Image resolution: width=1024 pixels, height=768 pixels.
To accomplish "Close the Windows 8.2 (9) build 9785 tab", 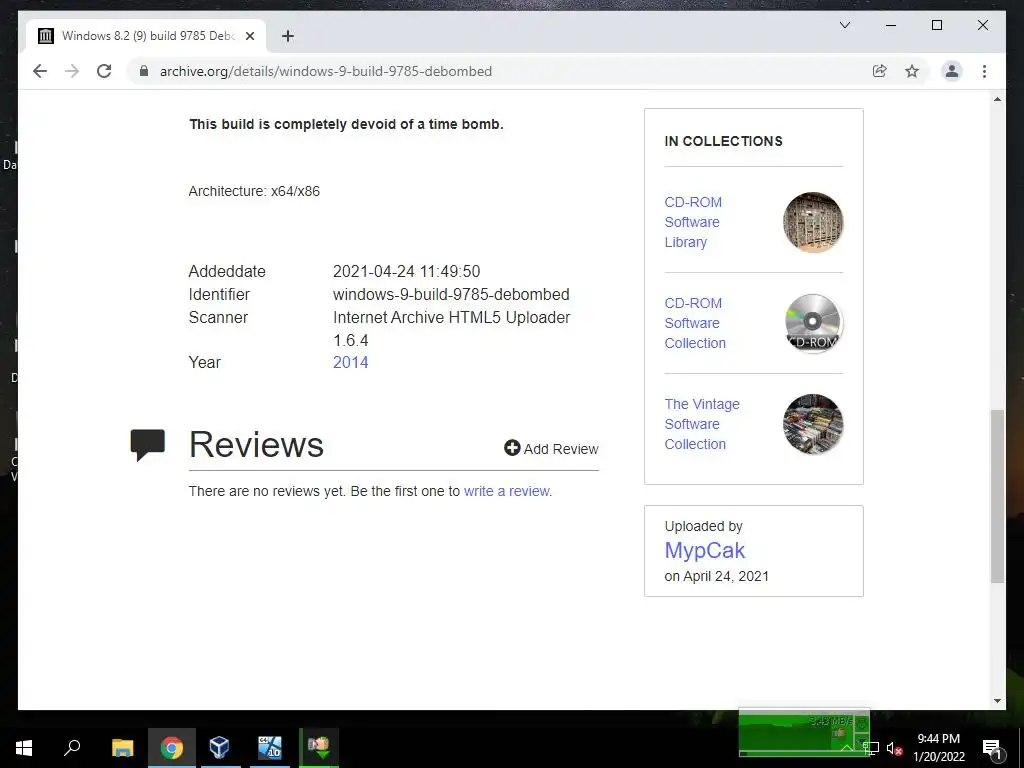I will point(249,36).
